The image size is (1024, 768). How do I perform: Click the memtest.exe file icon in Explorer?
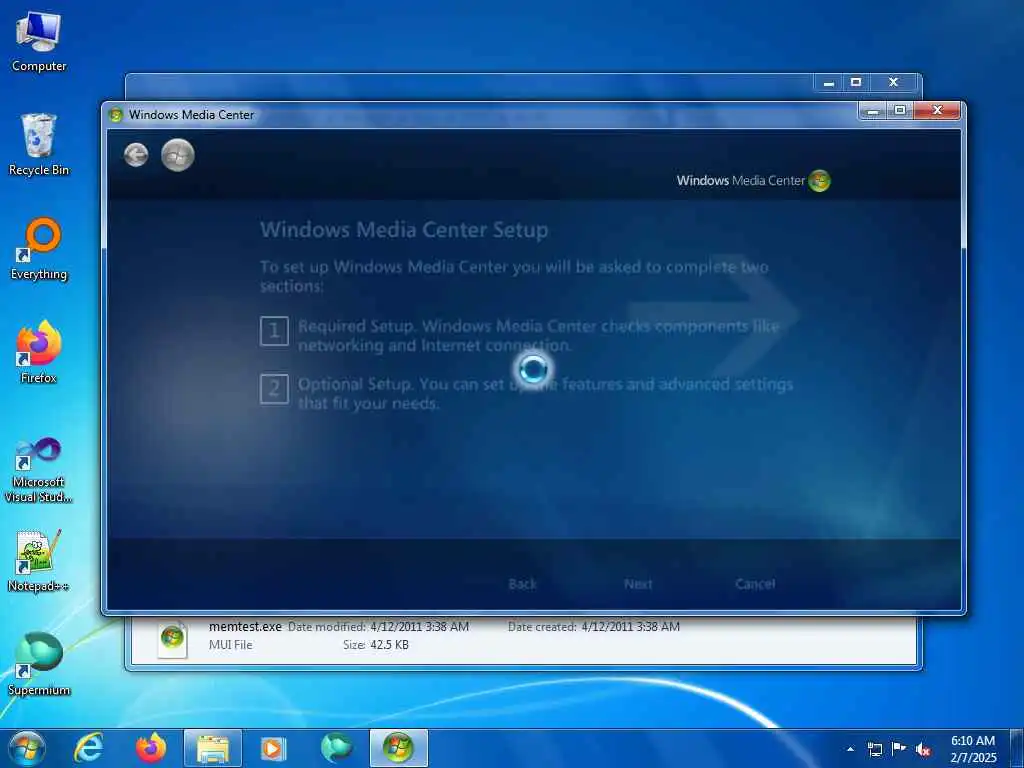(172, 637)
